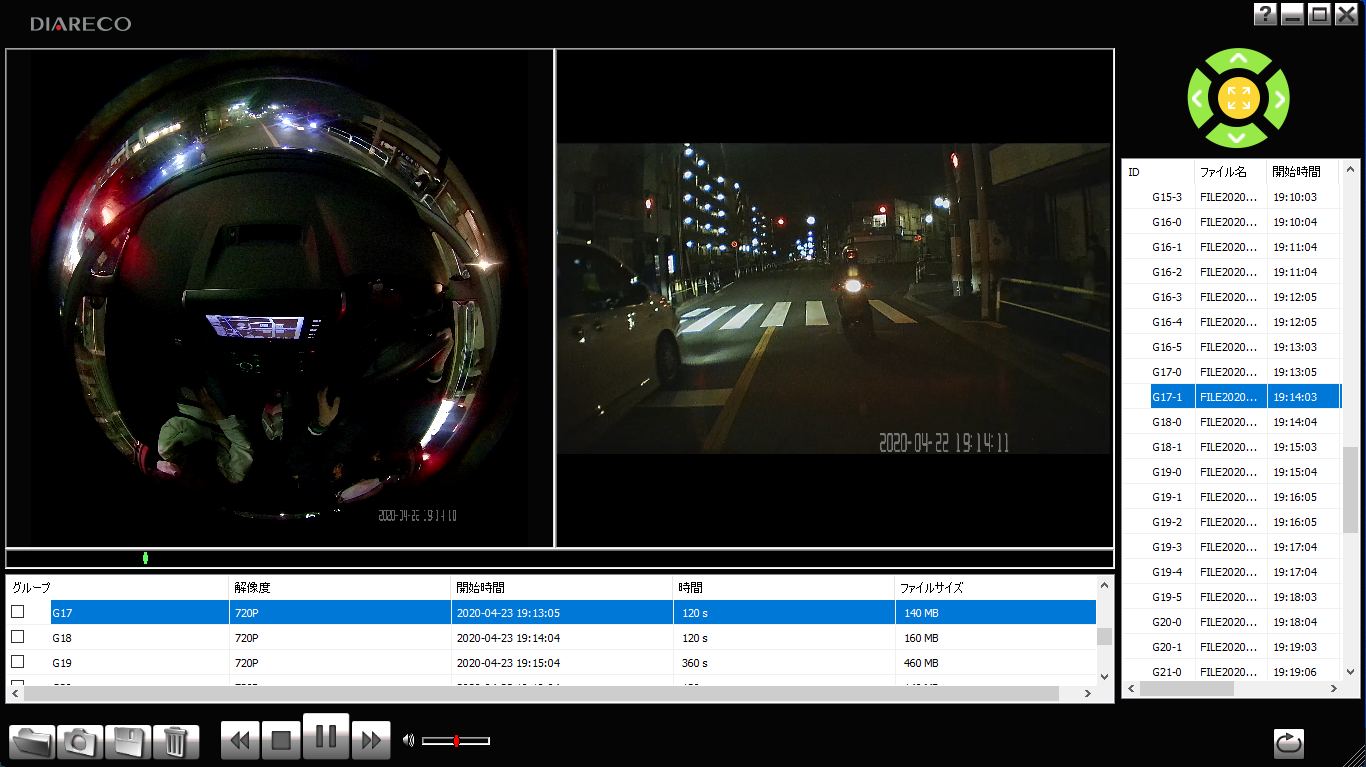Tick the G17 group checkbox
The height and width of the screenshot is (767, 1366).
click(18, 612)
